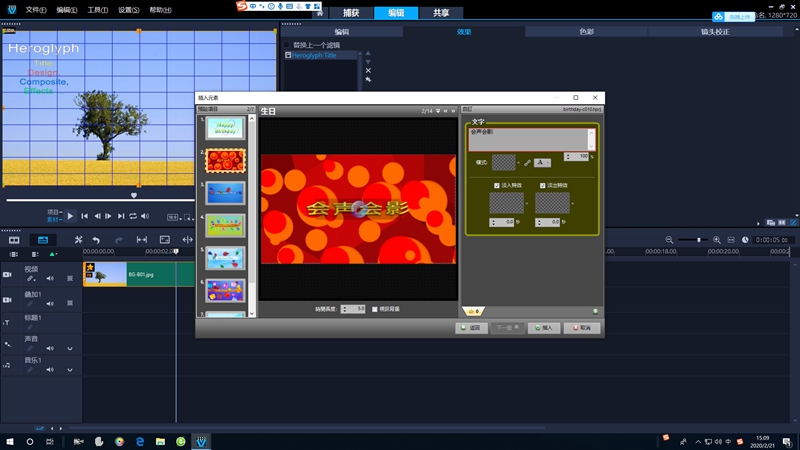
Task: Go to previous category with « arrow
Action: (445, 111)
